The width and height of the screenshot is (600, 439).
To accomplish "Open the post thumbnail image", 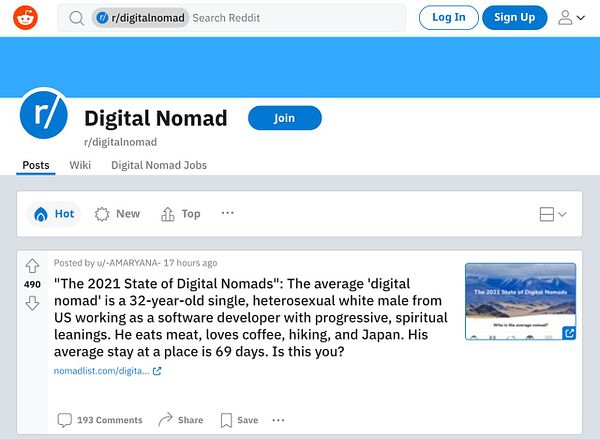I will (x=520, y=302).
